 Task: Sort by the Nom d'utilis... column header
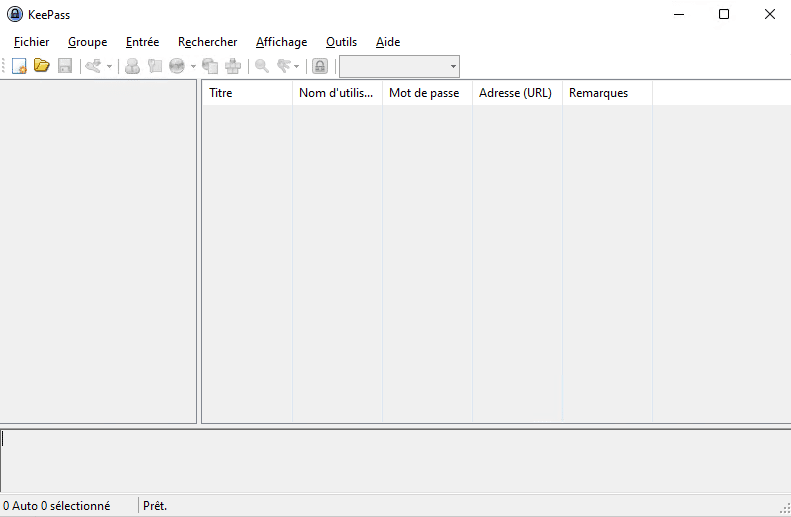click(337, 93)
